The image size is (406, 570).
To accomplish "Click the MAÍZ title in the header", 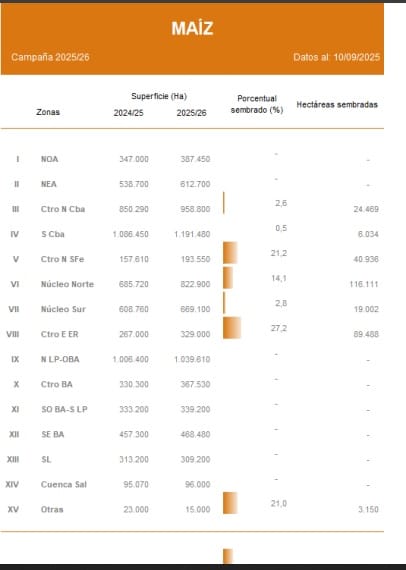I will coord(192,28).
